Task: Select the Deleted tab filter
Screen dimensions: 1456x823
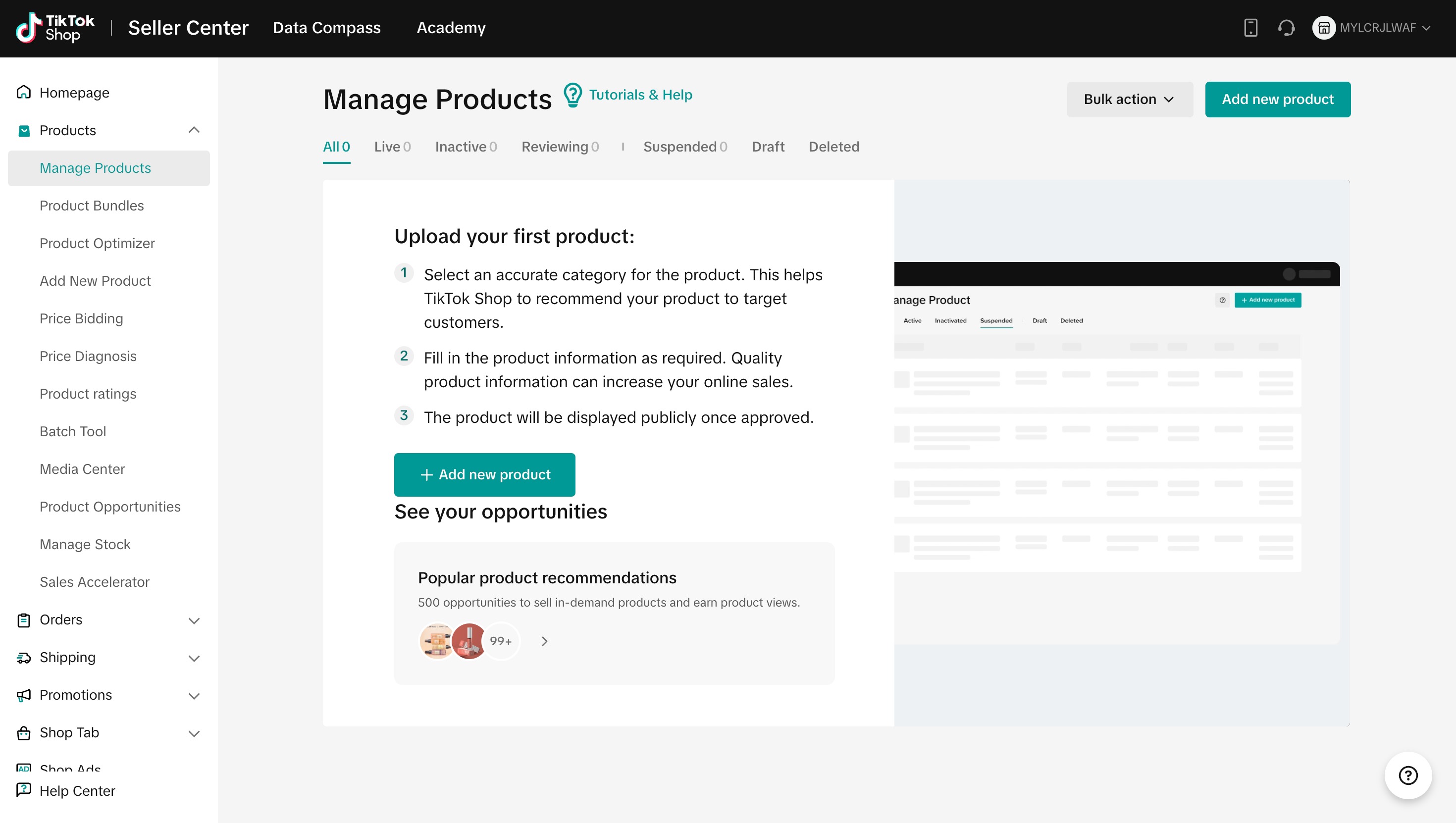Action: pos(834,147)
